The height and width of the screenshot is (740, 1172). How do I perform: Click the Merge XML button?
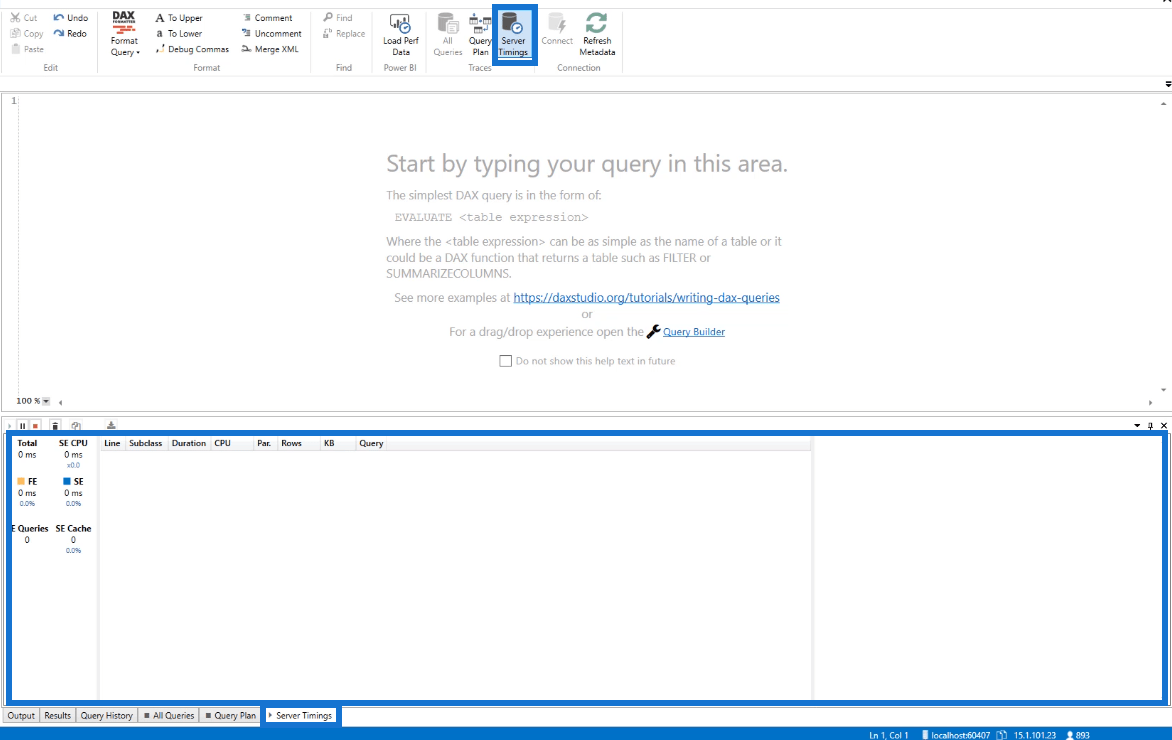click(x=270, y=49)
